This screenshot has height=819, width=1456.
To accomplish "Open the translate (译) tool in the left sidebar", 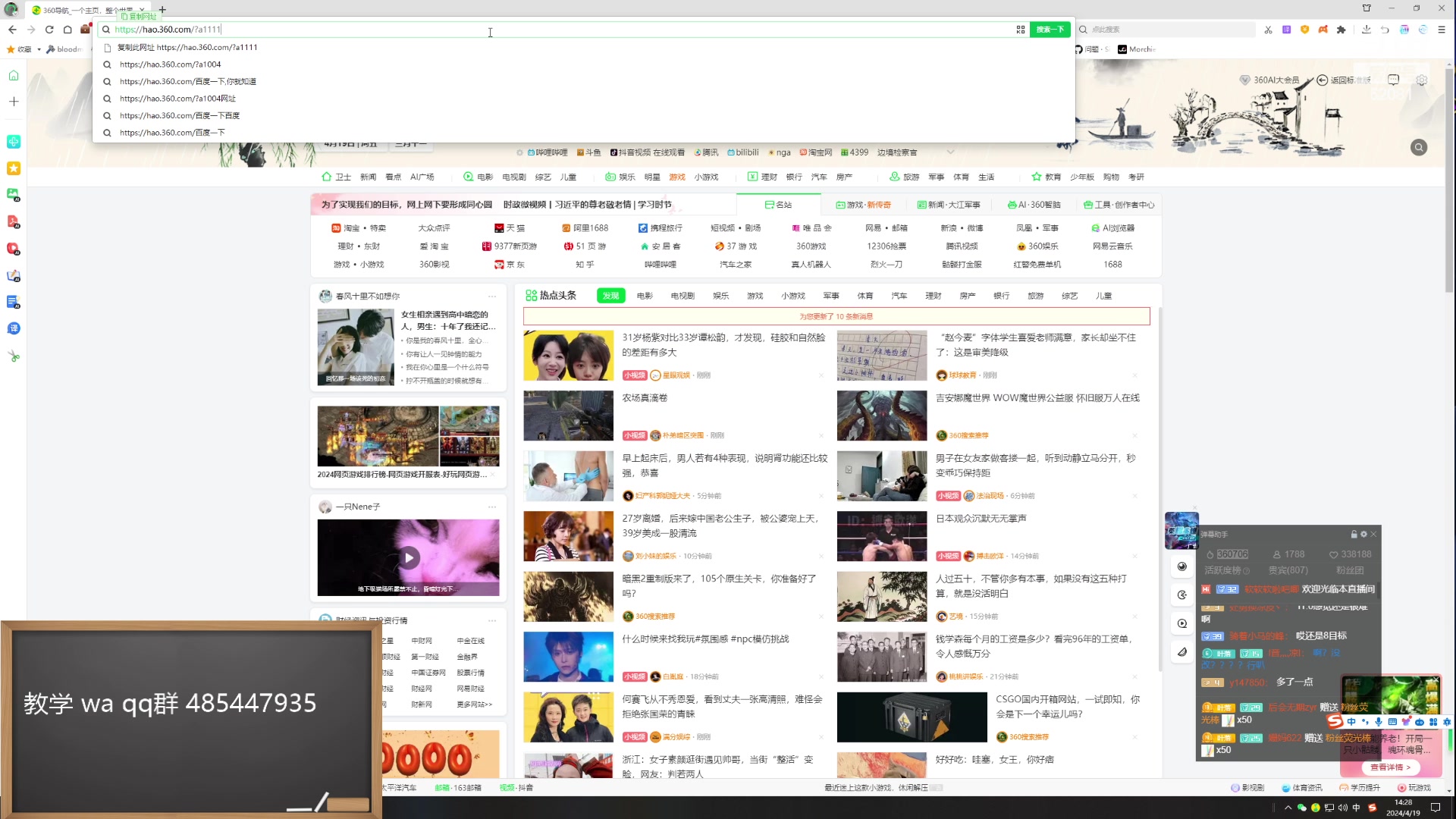I will coord(13,328).
